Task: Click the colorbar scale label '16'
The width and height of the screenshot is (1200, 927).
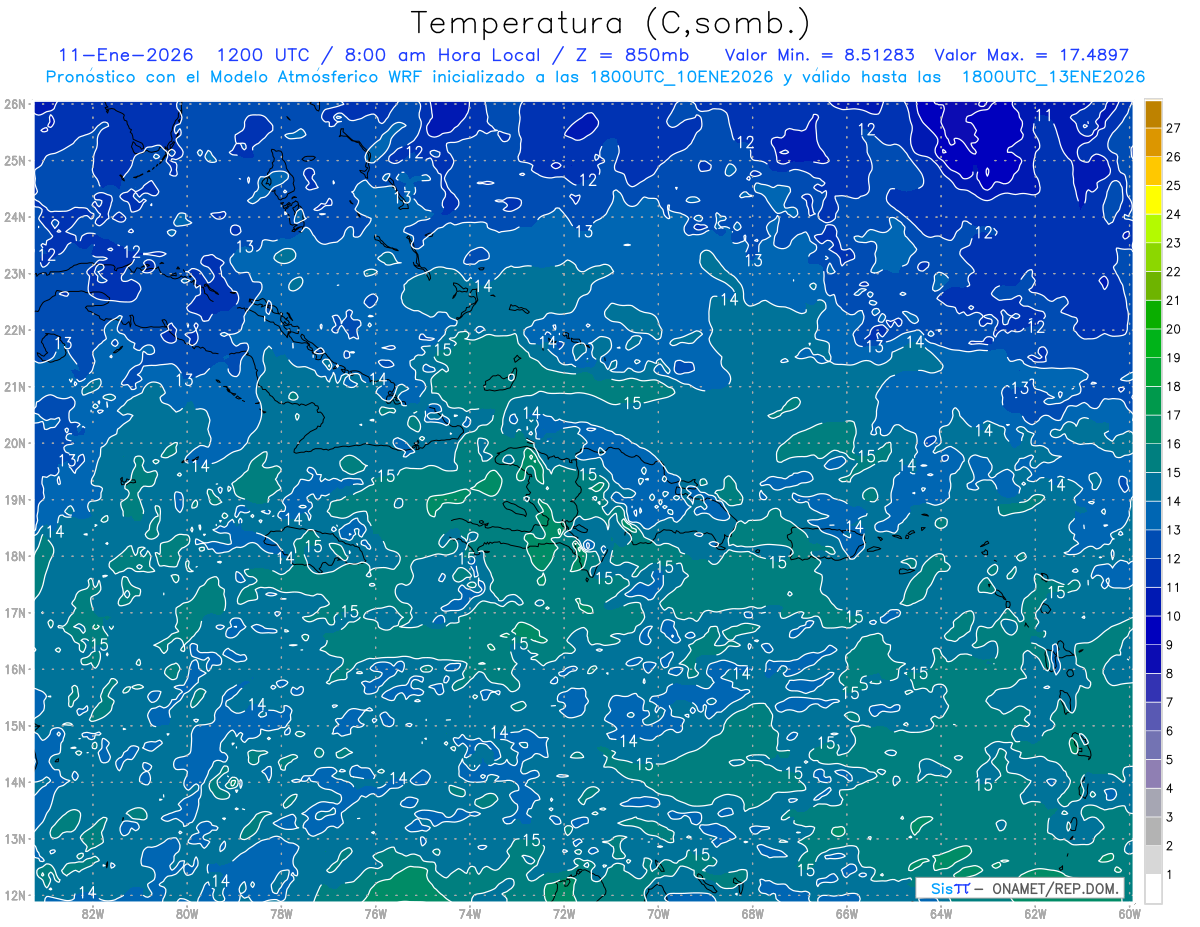Action: (x=1174, y=444)
